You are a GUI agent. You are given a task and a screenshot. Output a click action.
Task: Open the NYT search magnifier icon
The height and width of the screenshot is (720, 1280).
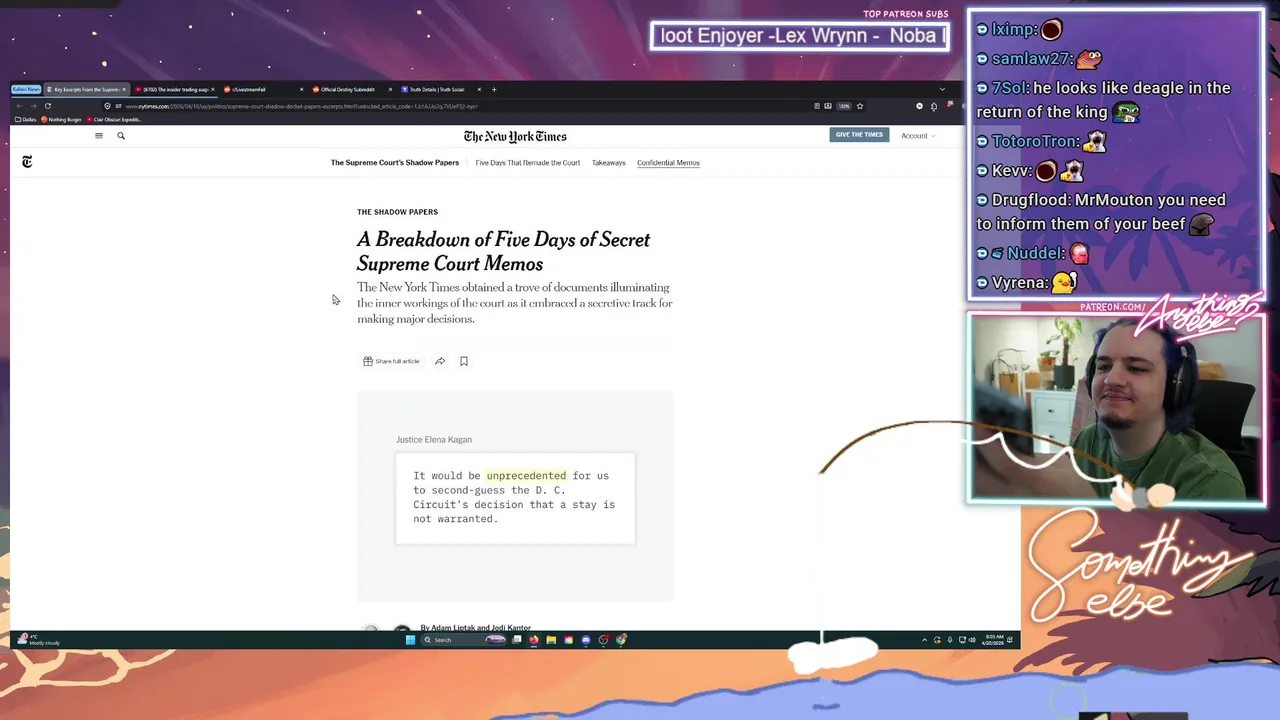121,135
